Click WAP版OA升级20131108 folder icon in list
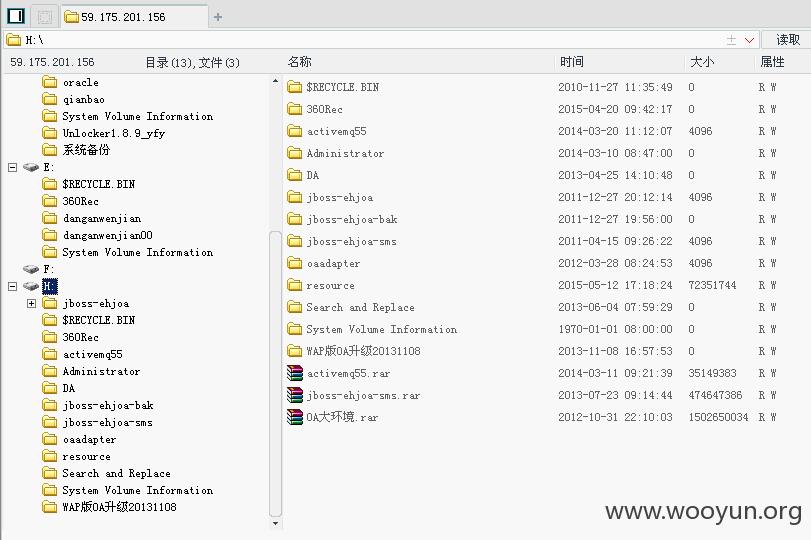811x540 pixels. [295, 351]
